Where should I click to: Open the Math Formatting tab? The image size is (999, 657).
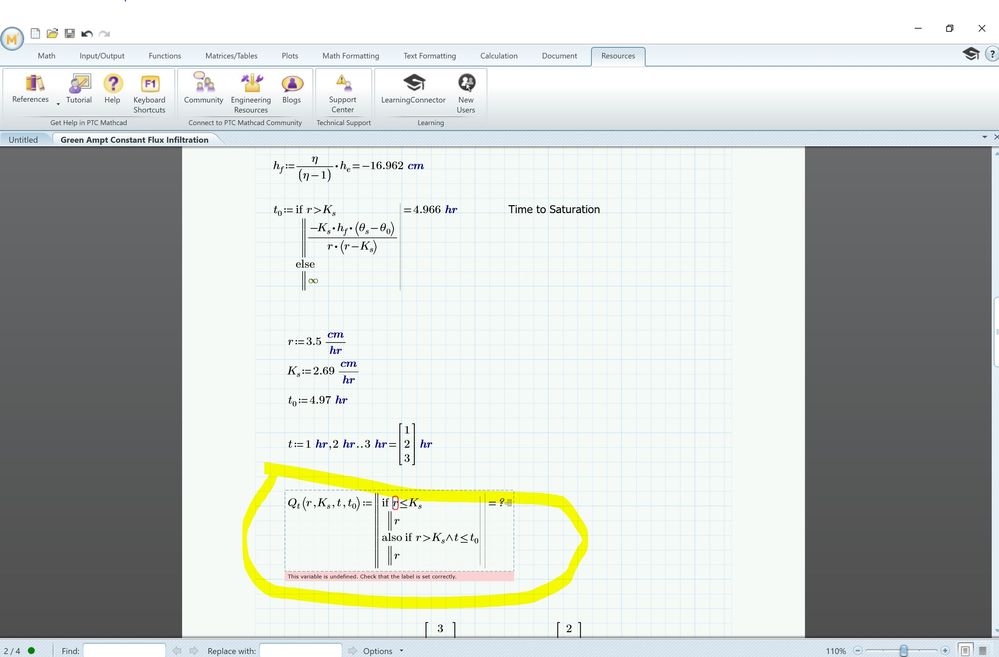(350, 56)
